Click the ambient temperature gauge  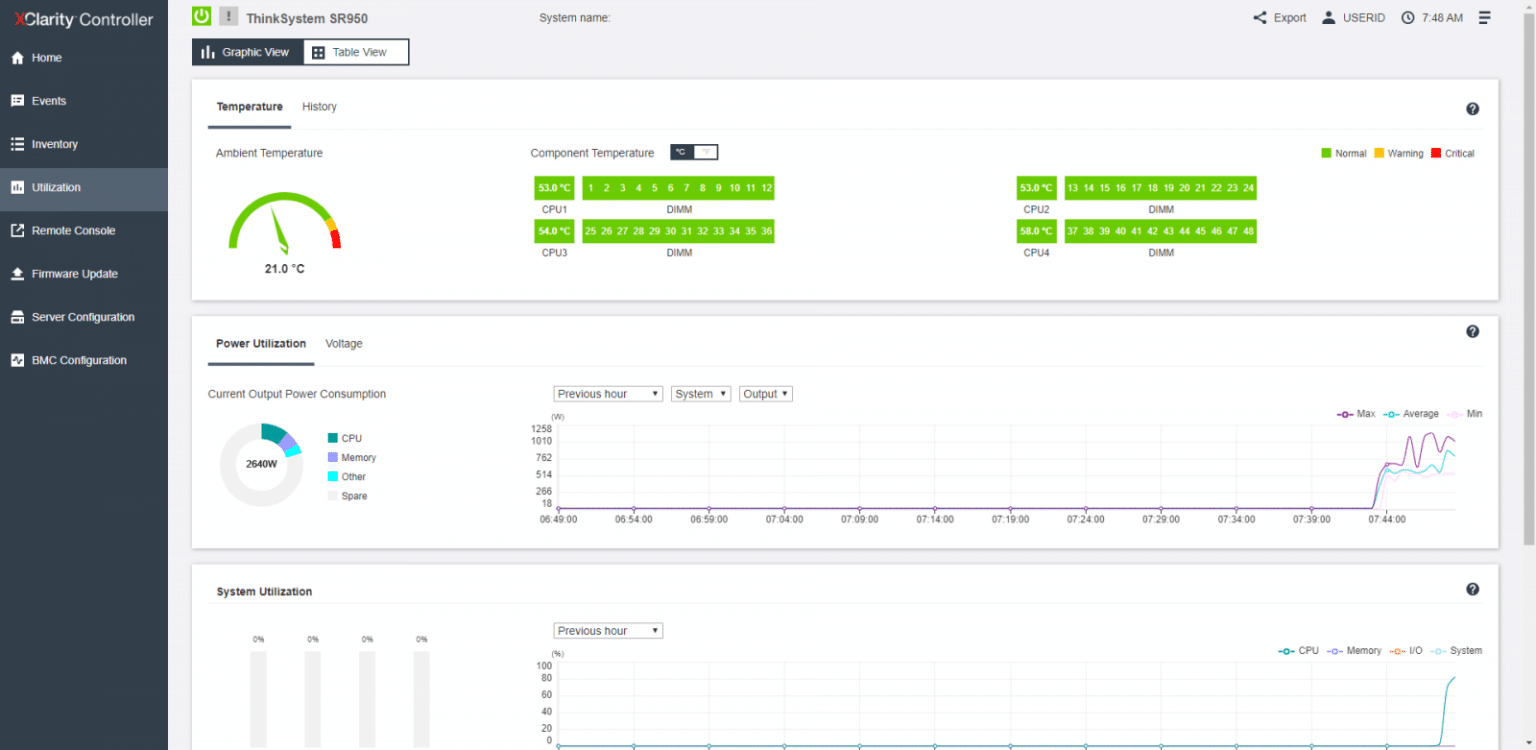tap(285, 222)
